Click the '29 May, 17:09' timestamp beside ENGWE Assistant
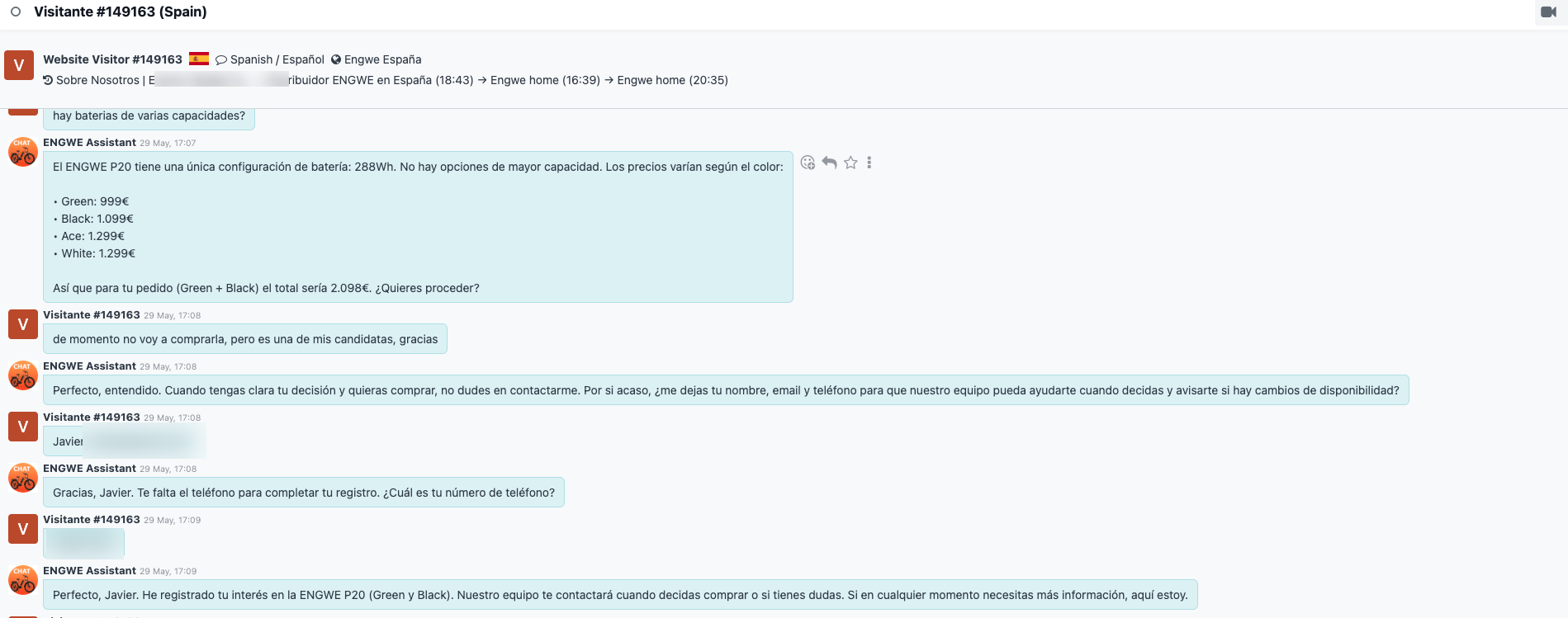The image size is (1568, 618). coord(168,572)
